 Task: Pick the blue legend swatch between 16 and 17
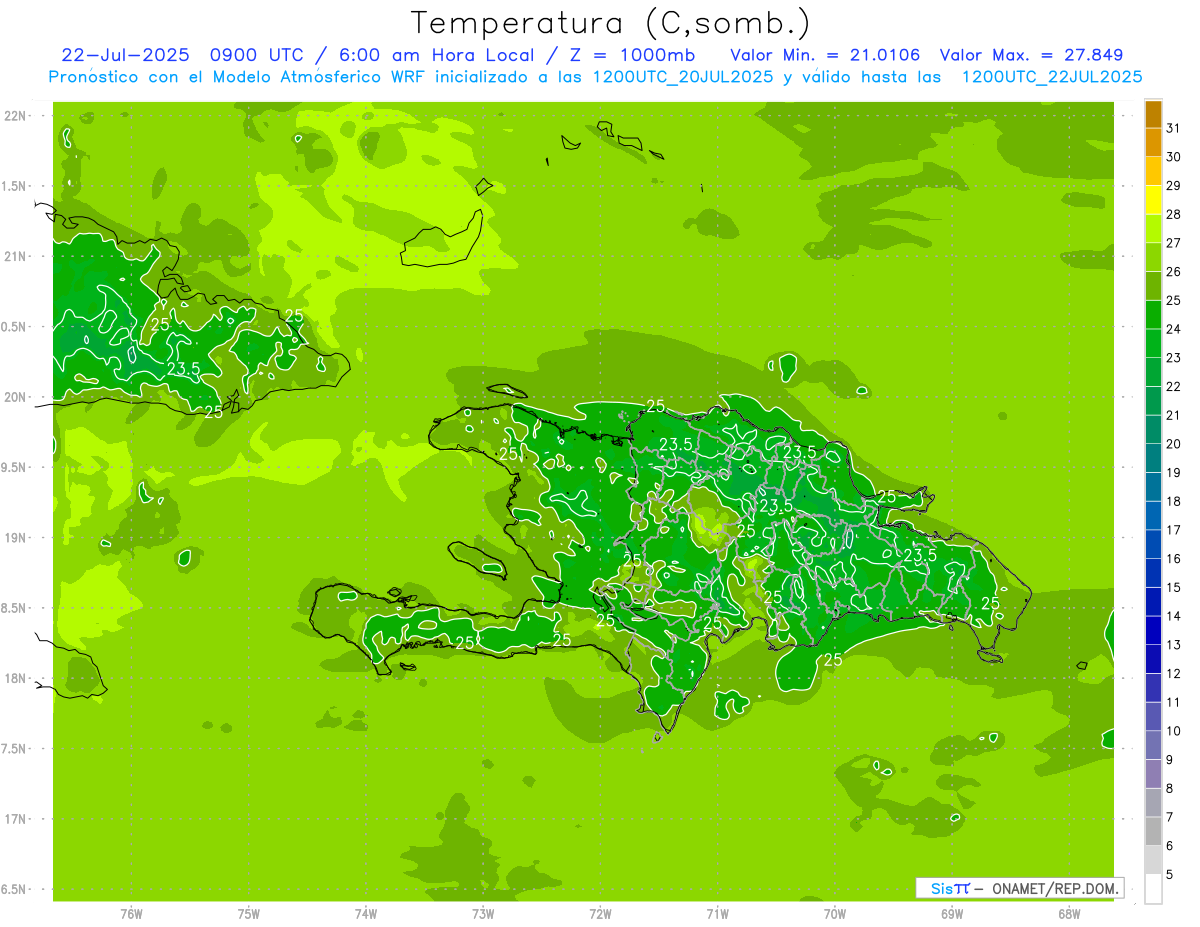click(1153, 545)
